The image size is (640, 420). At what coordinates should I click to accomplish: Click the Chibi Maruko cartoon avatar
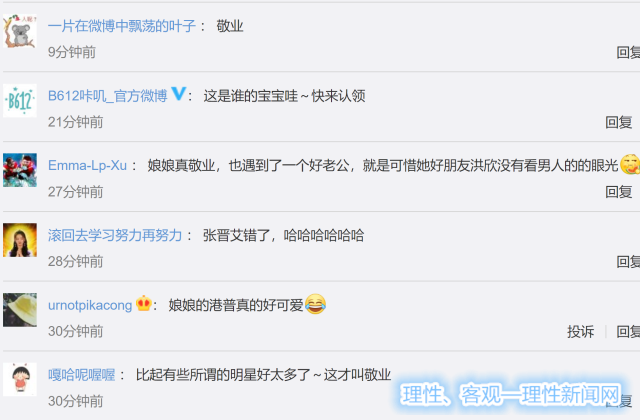[x=20, y=380]
